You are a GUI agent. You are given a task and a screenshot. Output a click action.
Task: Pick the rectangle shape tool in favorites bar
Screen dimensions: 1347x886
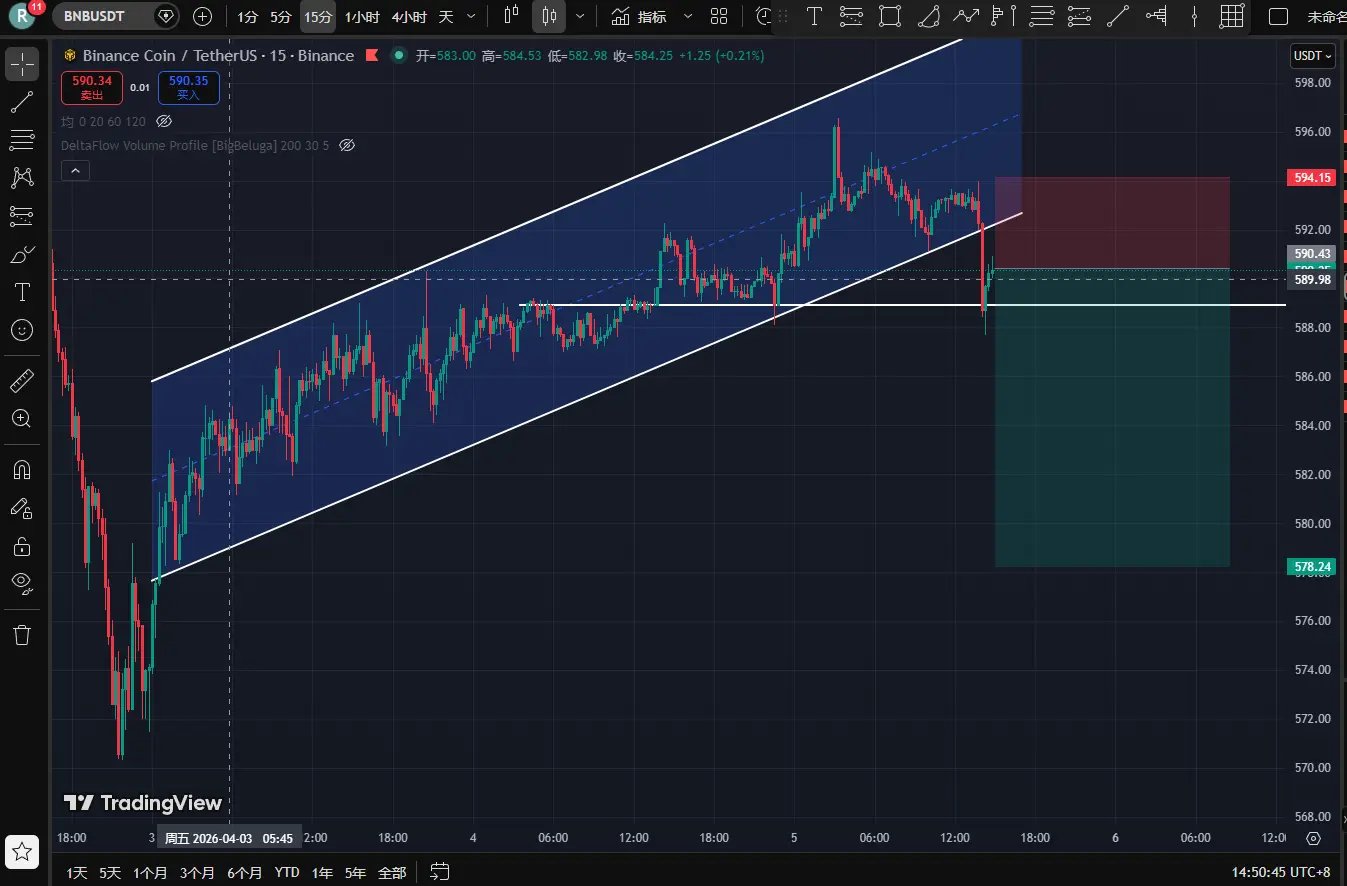(889, 16)
